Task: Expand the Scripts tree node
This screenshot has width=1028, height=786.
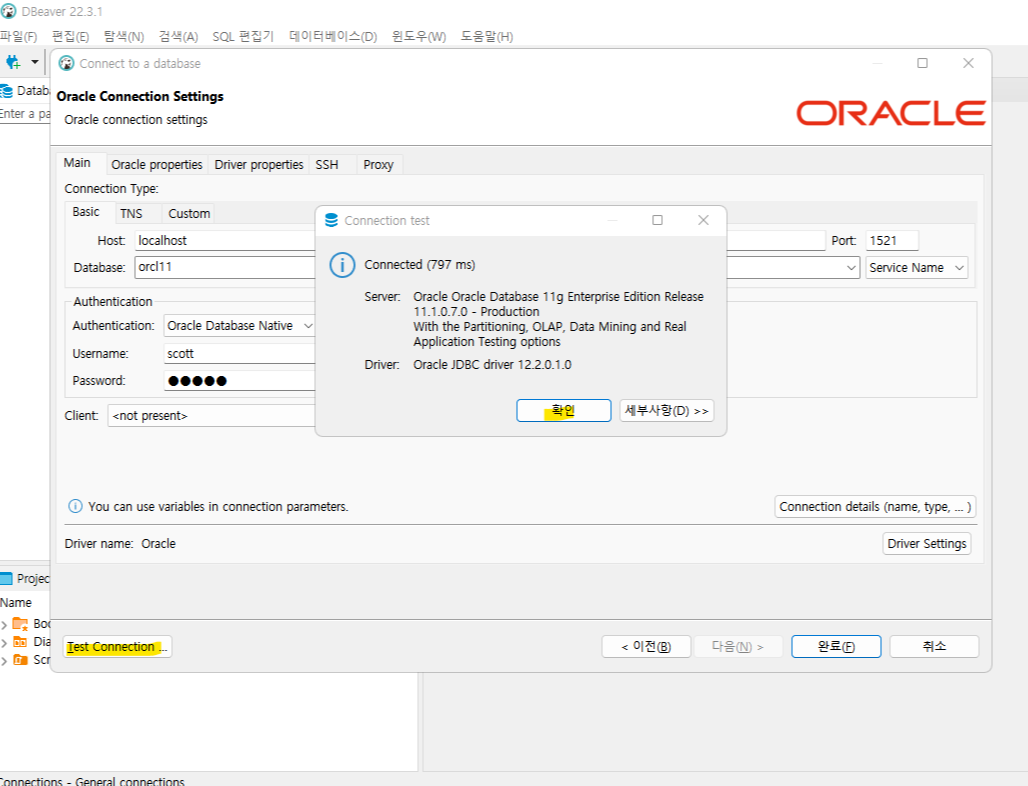Action: click(5, 661)
